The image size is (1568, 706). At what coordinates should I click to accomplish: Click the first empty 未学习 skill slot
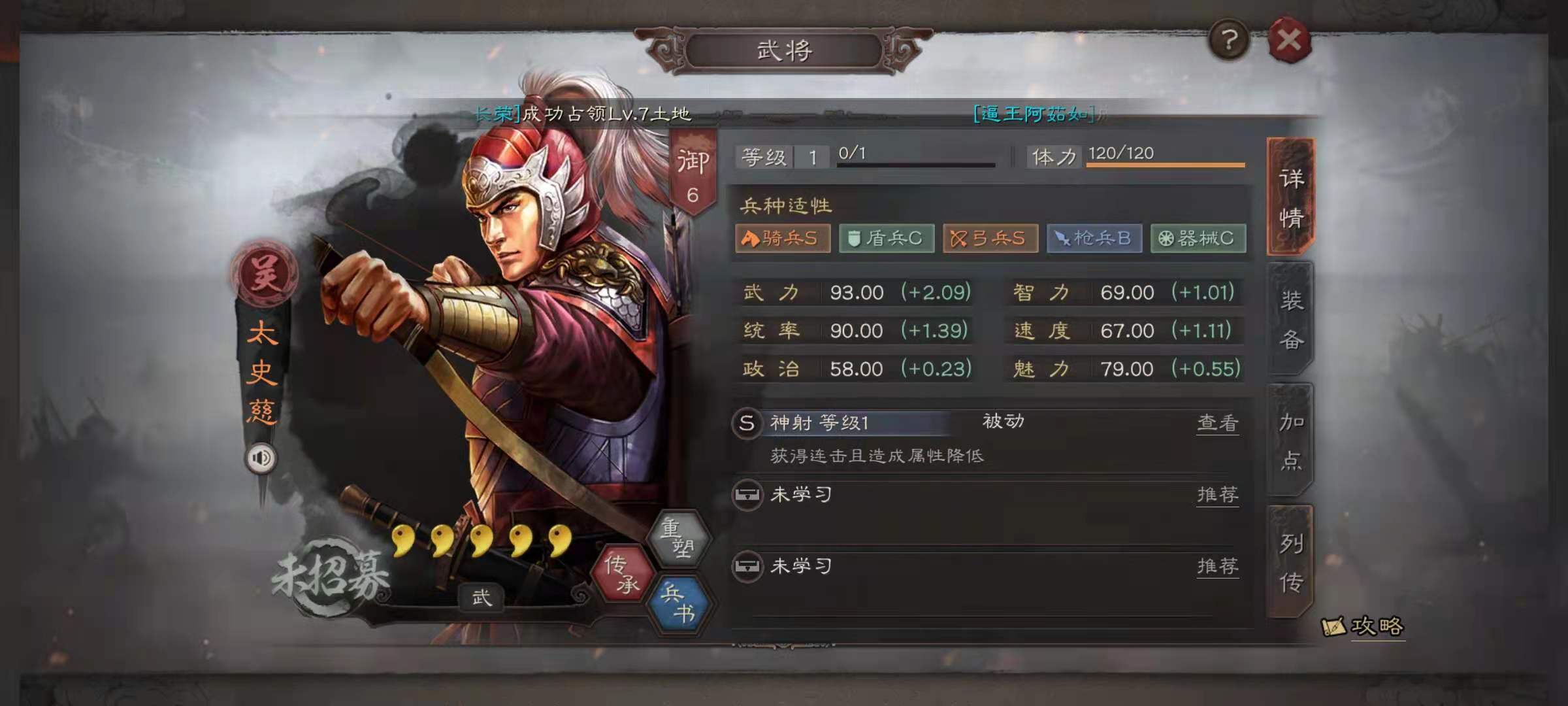click(987, 496)
